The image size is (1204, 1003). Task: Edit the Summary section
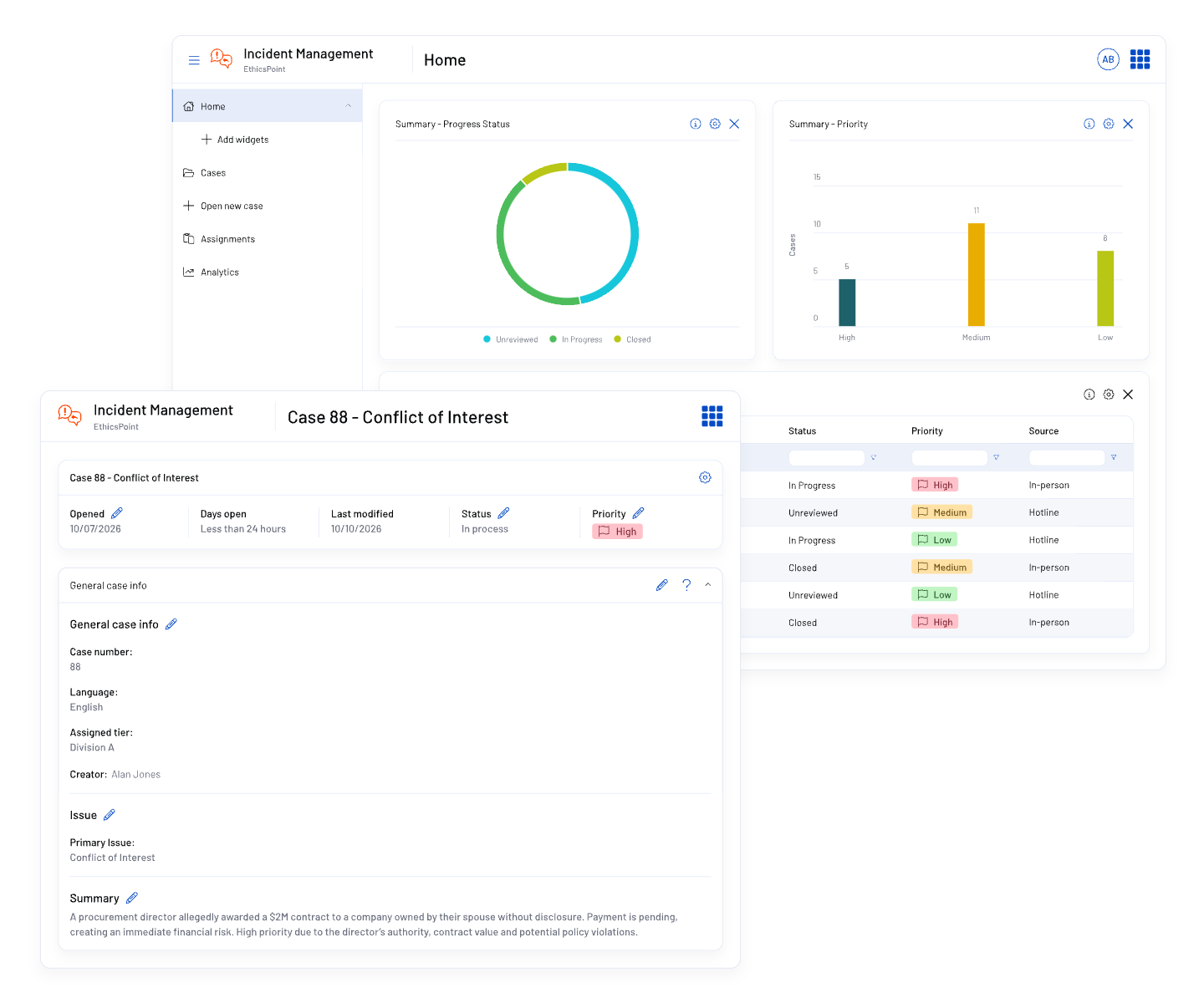(131, 899)
